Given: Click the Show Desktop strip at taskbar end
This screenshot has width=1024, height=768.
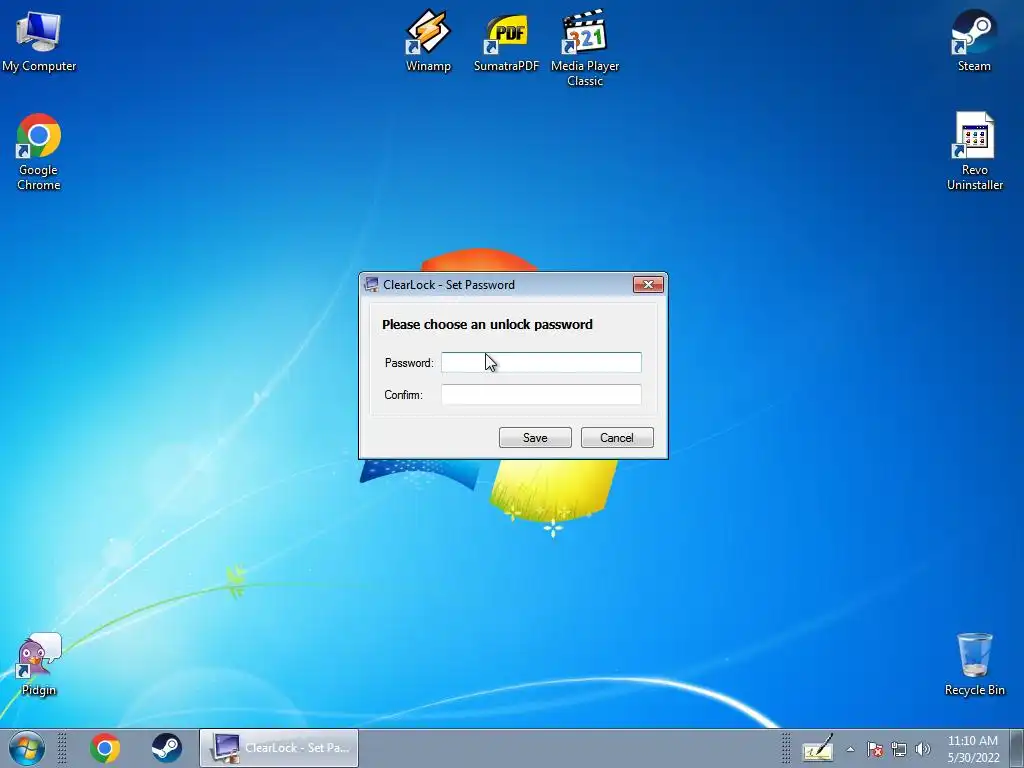Looking at the screenshot, I should click(1017, 749).
